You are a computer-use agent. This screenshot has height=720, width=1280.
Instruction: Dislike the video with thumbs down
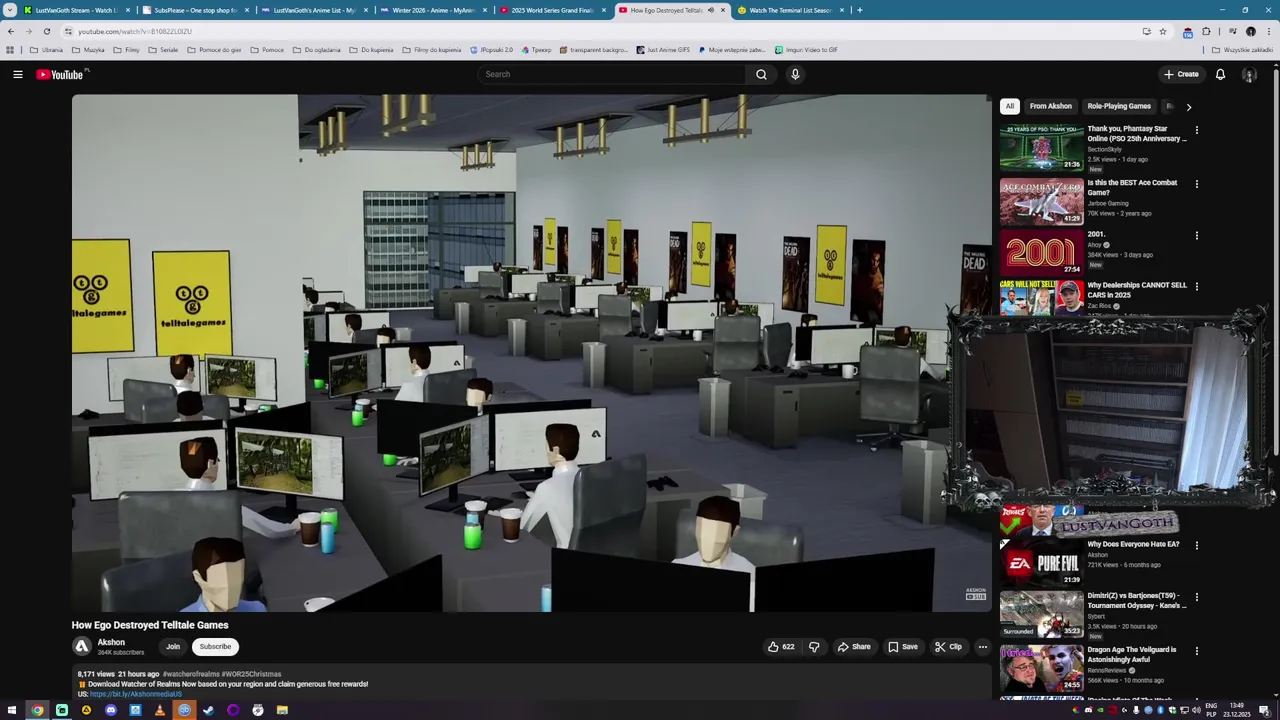click(814, 647)
